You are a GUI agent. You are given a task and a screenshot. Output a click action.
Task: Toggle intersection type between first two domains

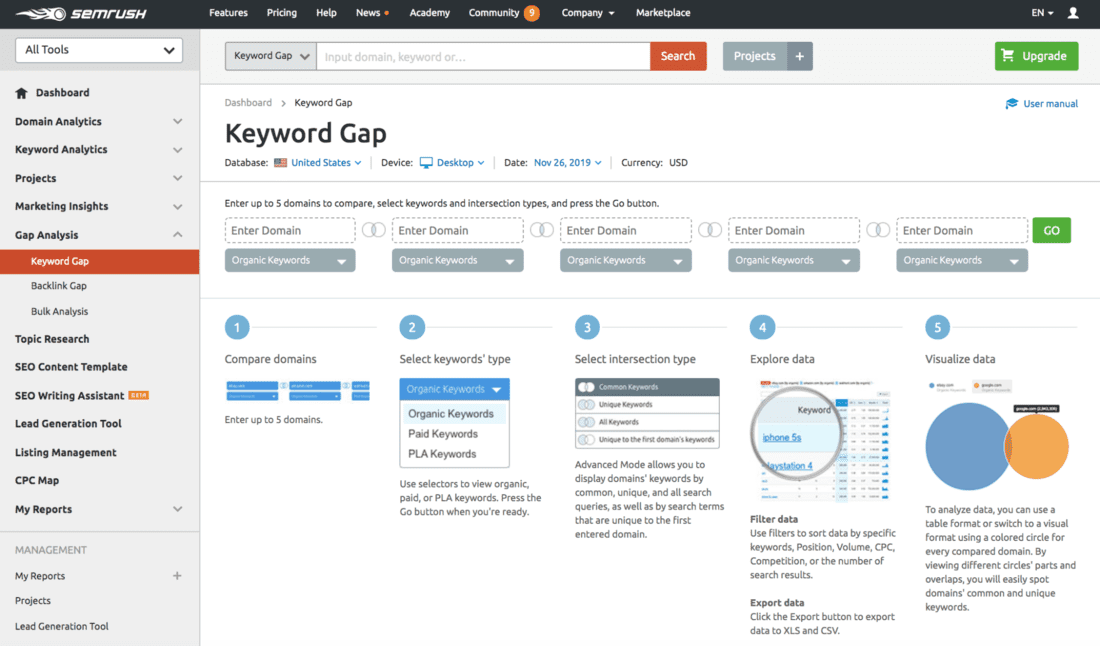(373, 229)
